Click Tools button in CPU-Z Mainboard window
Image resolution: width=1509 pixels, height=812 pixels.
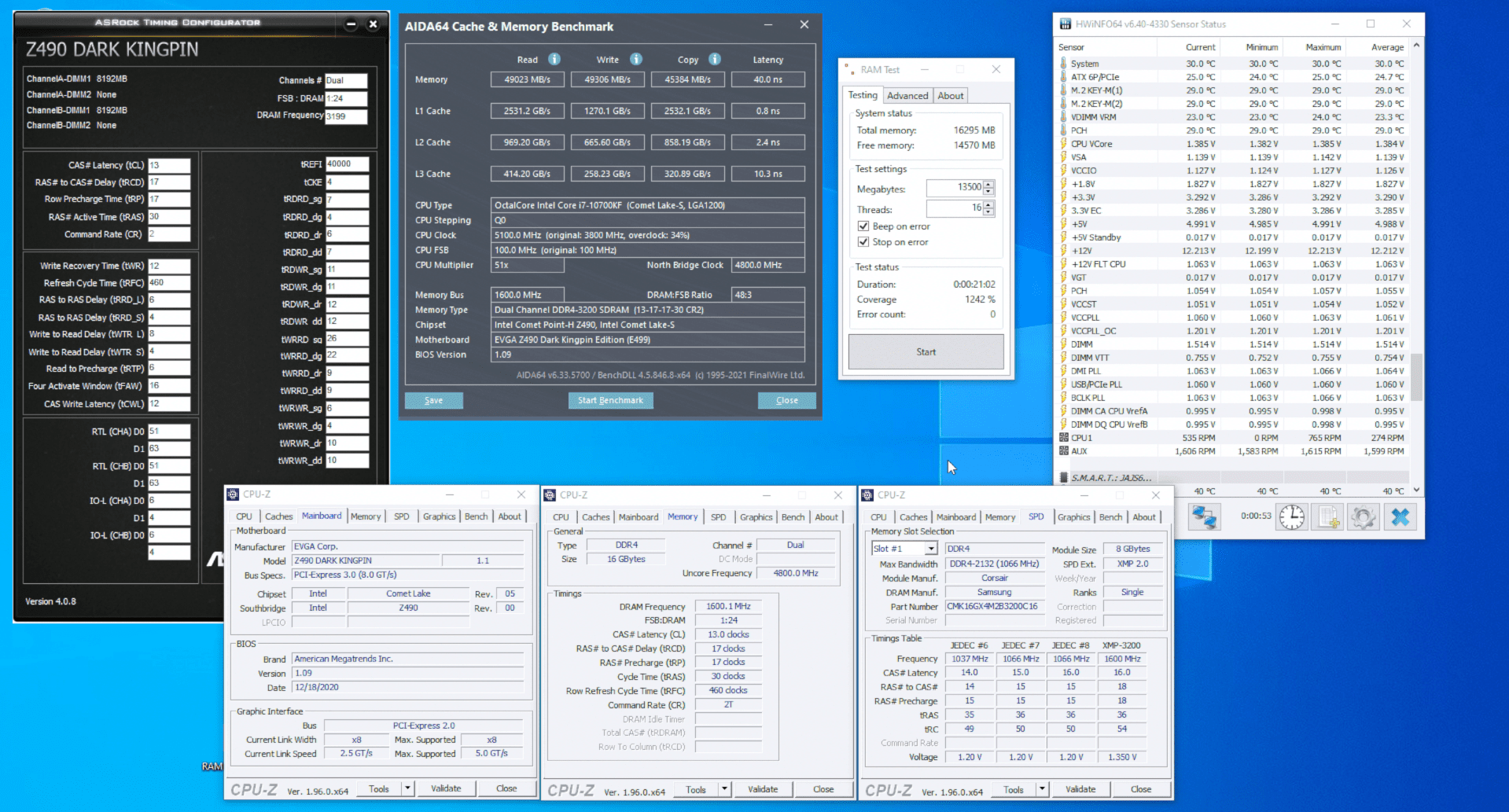pyautogui.click(x=379, y=788)
